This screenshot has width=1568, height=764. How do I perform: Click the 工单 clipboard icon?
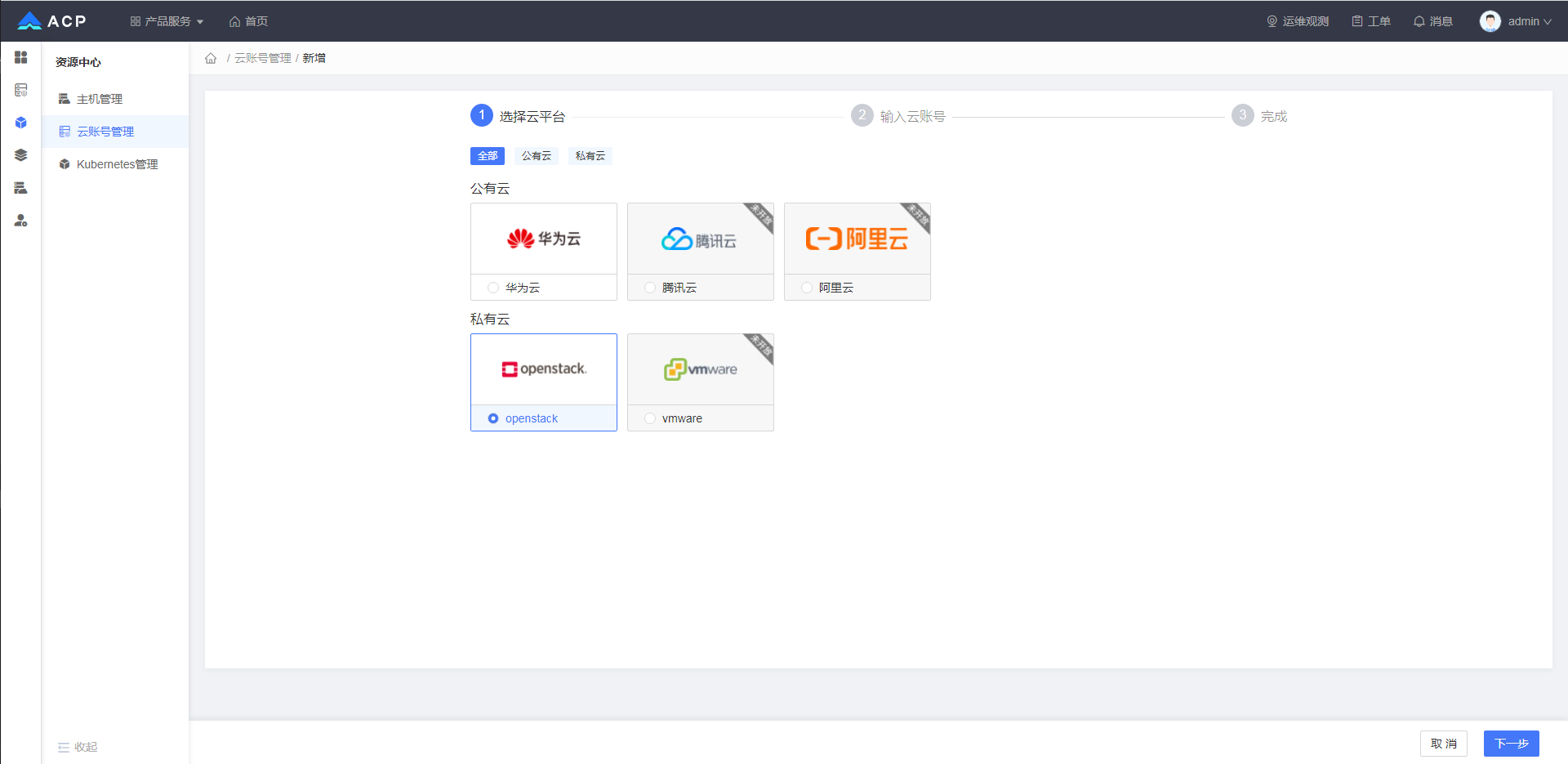[1357, 21]
